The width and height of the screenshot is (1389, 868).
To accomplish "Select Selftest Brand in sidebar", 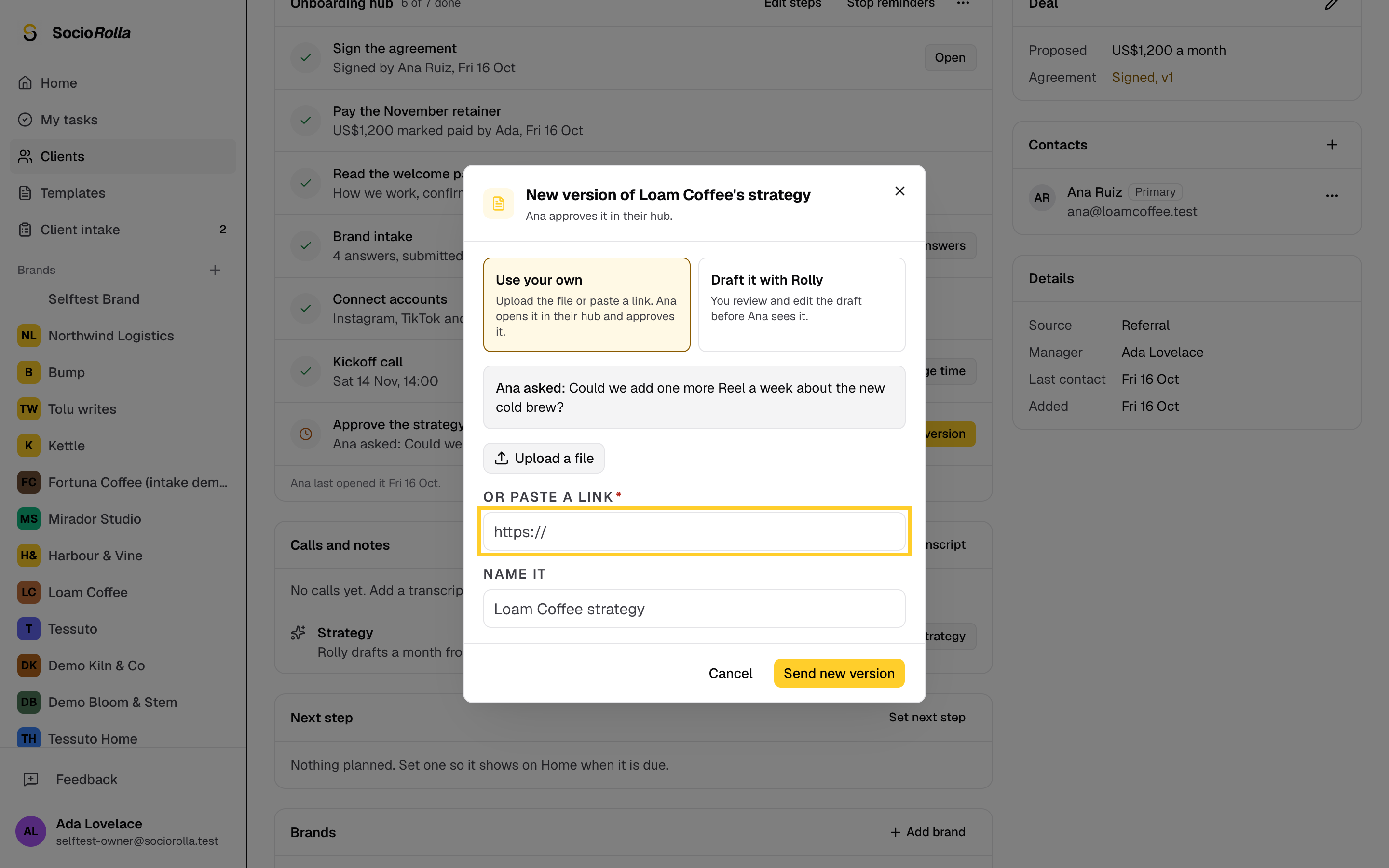I will (123, 299).
